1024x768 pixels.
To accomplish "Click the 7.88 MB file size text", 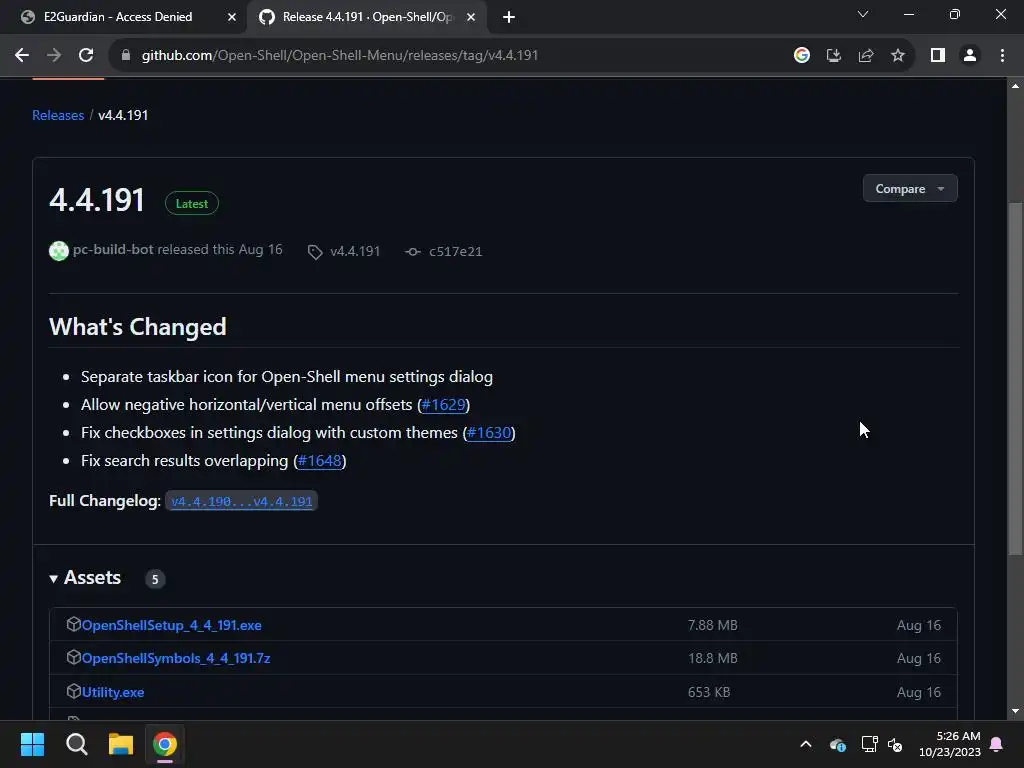I will point(712,626).
